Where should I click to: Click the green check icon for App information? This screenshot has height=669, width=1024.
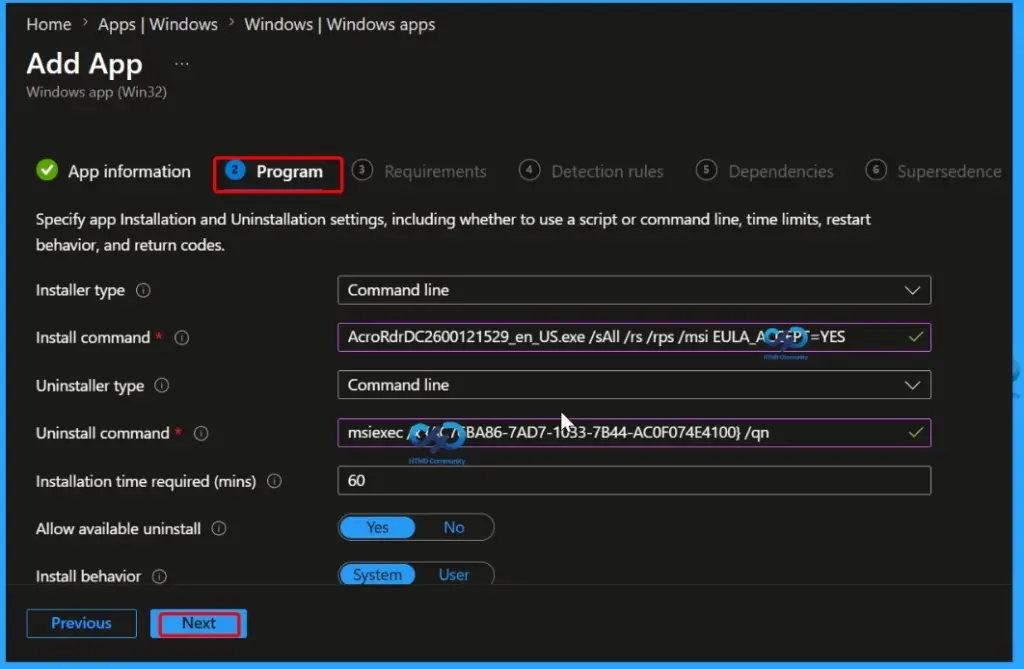(47, 171)
